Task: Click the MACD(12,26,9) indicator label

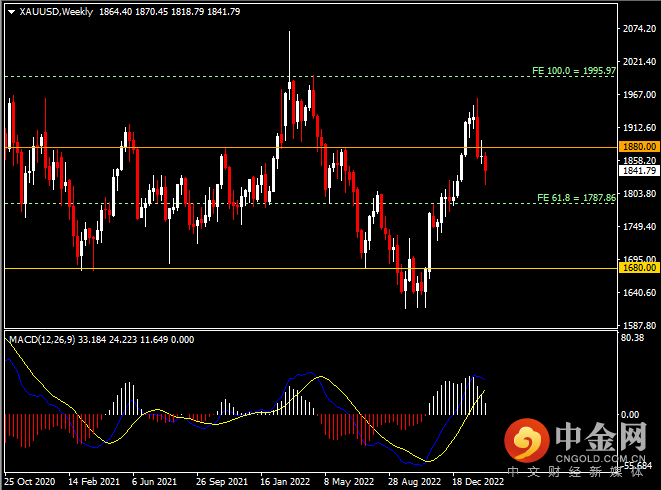Action: (x=44, y=340)
